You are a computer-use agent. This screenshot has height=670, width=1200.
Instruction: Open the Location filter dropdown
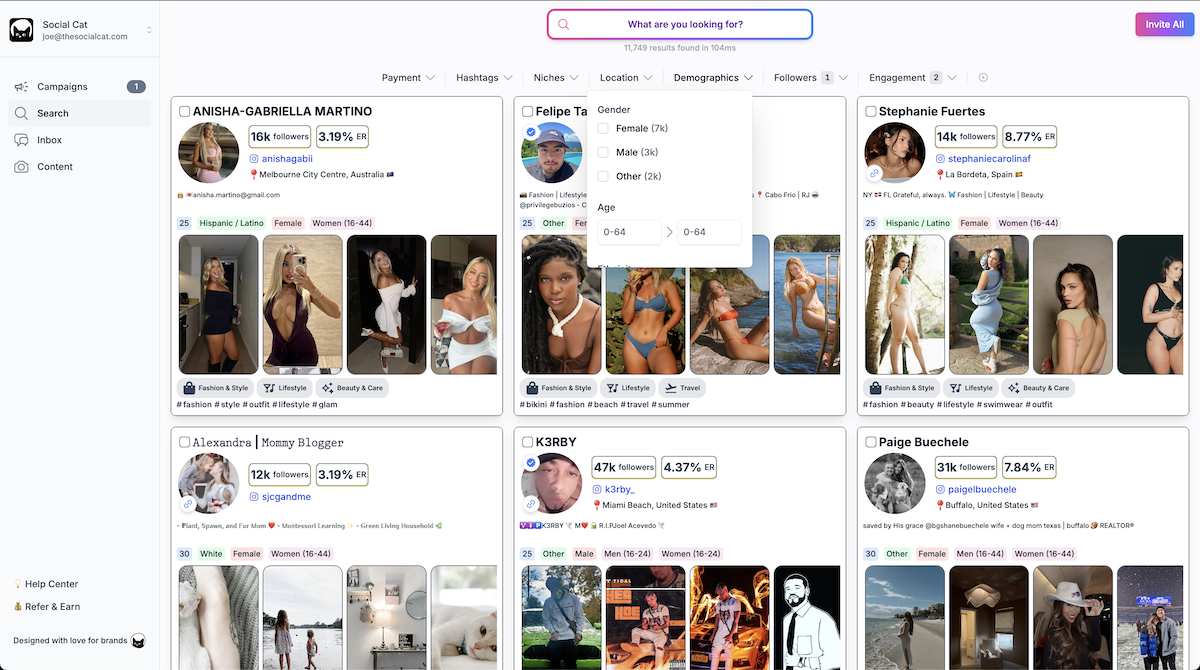click(626, 78)
